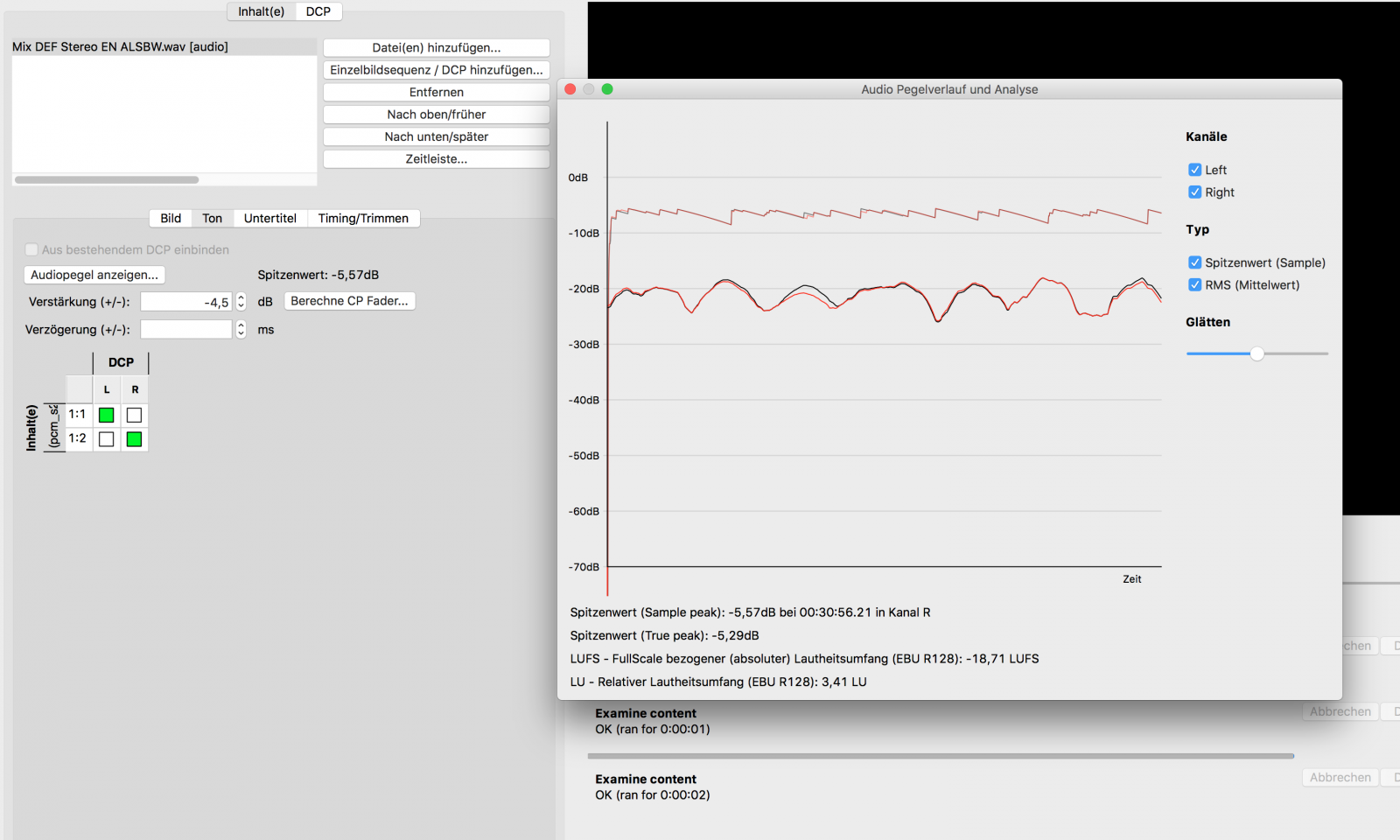Uncheck the Right channel checkbox
This screenshot has width=1400, height=840.
pos(1194,192)
